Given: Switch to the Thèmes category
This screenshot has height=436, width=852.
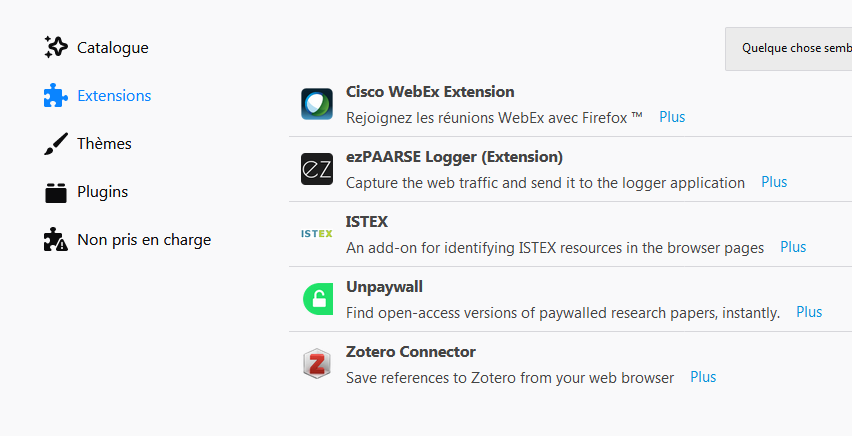Looking at the screenshot, I should (x=104, y=144).
